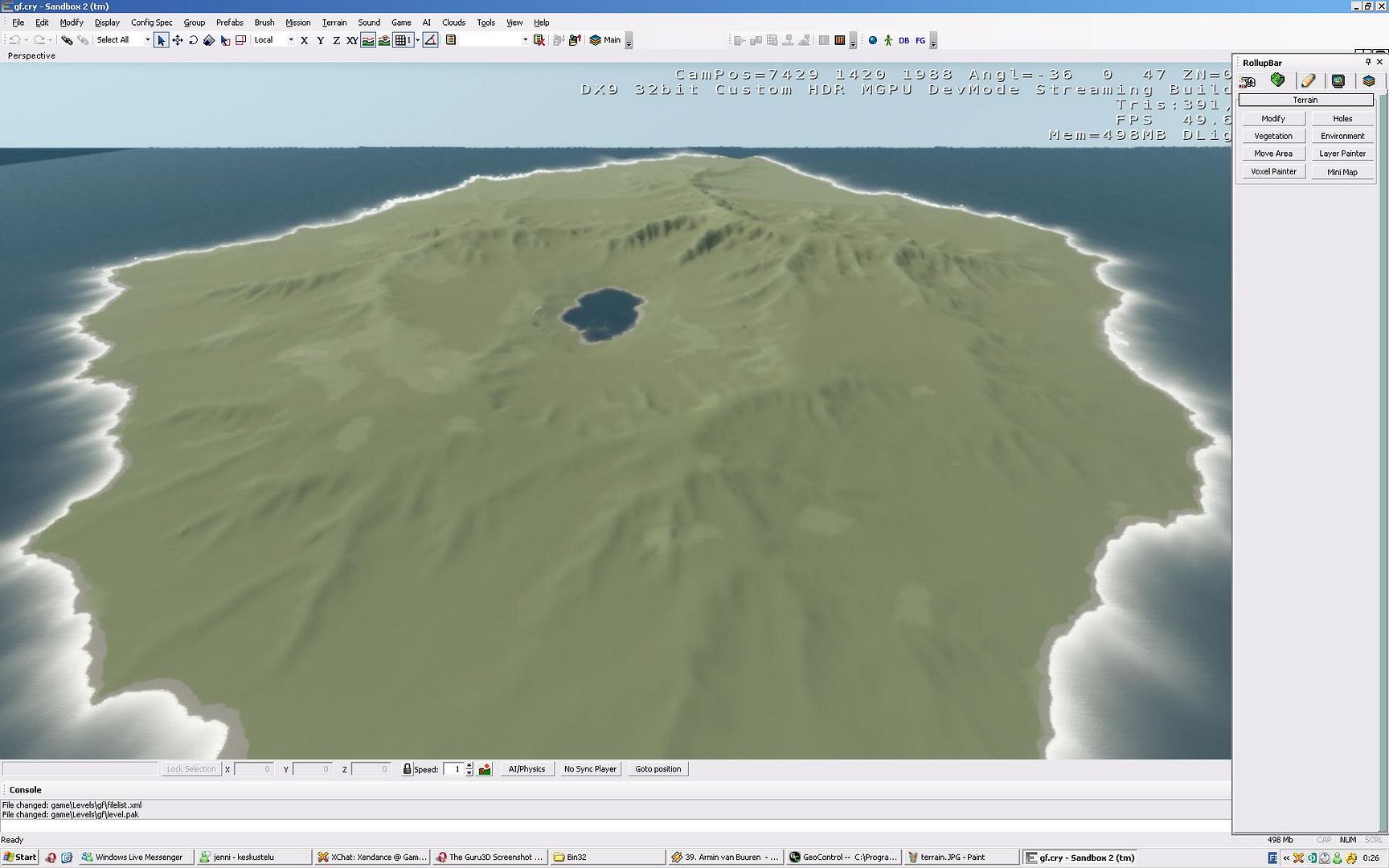Toggle No Sync Player option
This screenshot has height=868, width=1389.
[590, 769]
